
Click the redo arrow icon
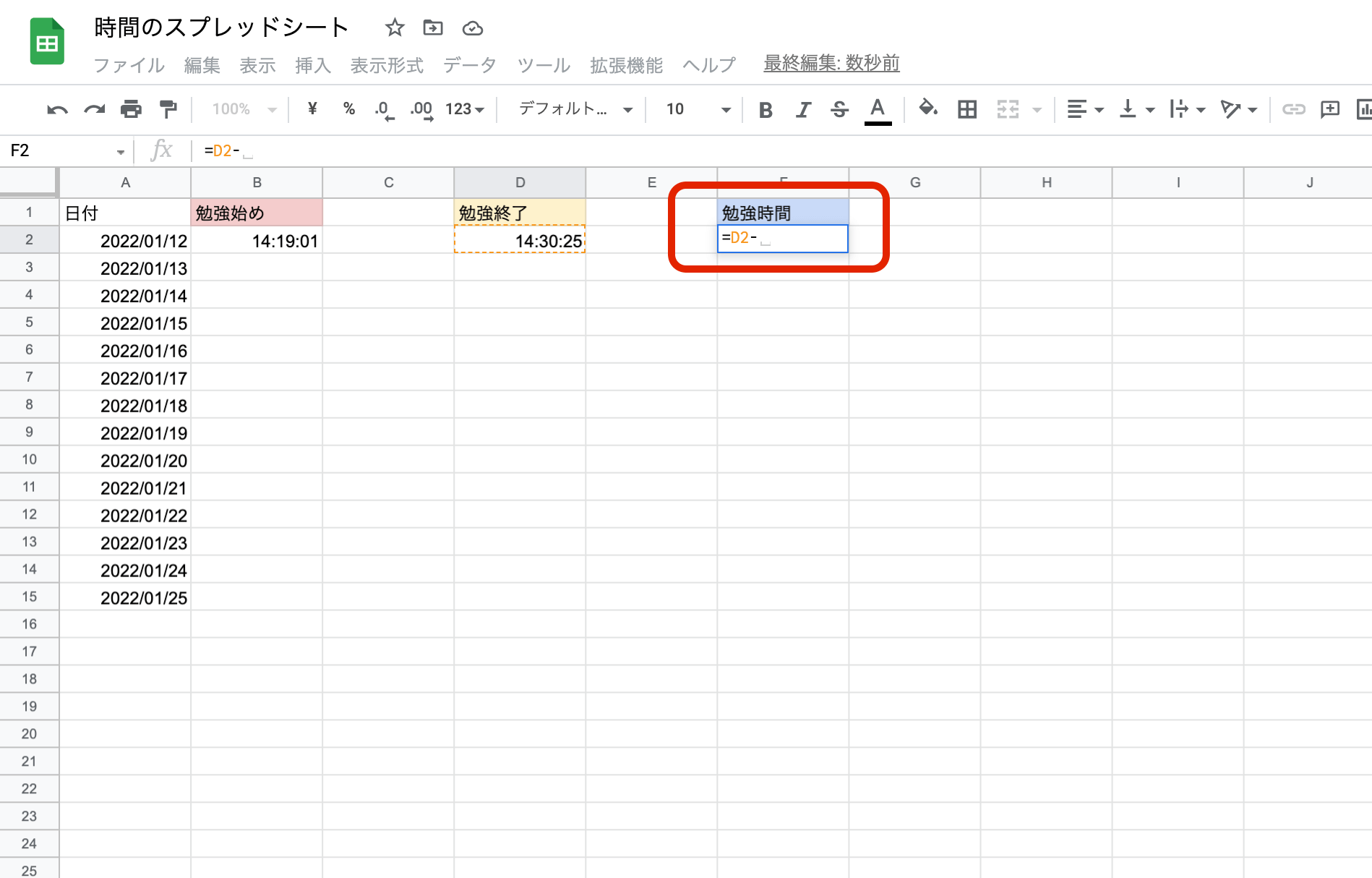pos(94,109)
